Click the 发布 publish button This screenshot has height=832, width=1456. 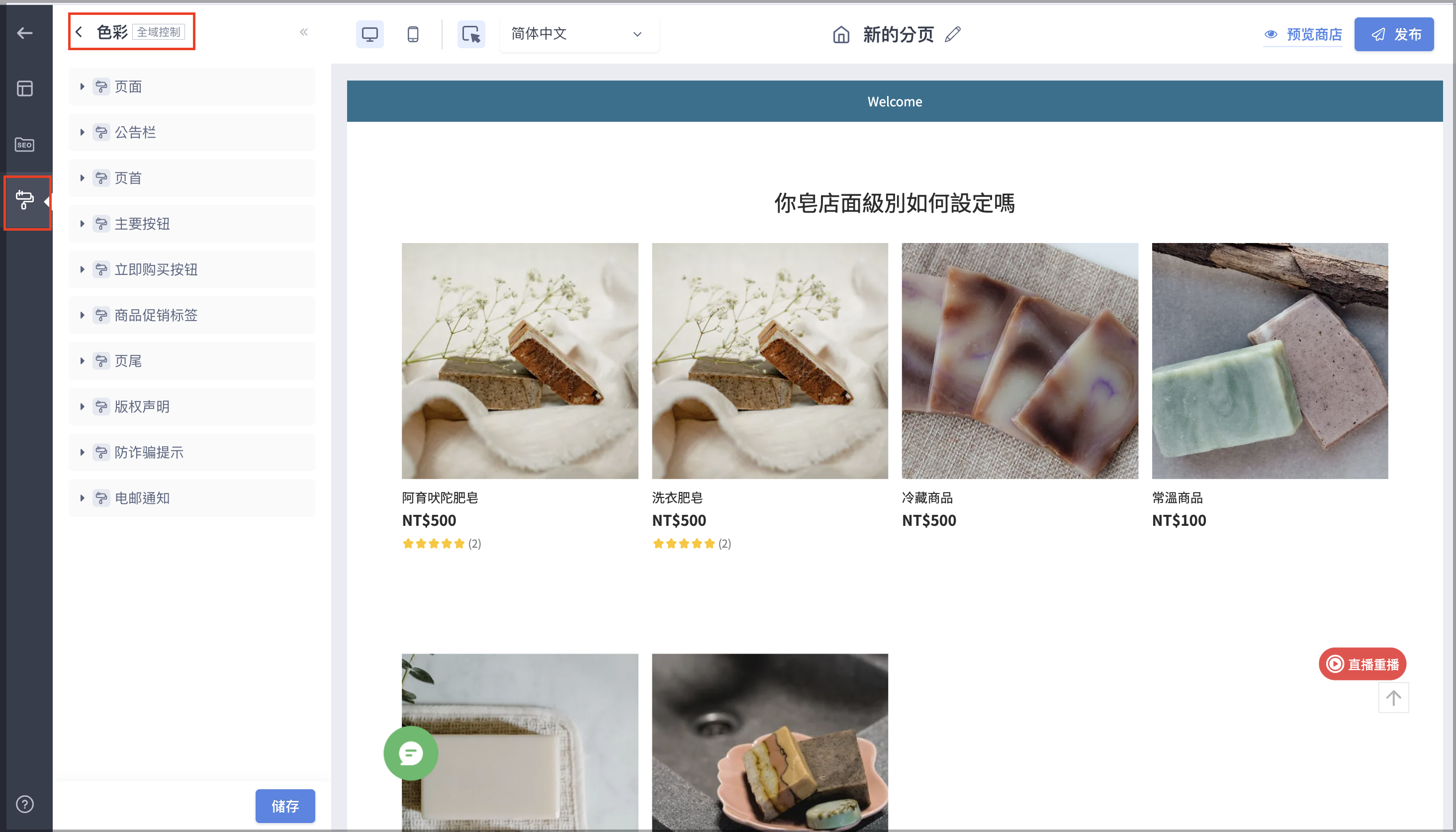[x=1394, y=34]
